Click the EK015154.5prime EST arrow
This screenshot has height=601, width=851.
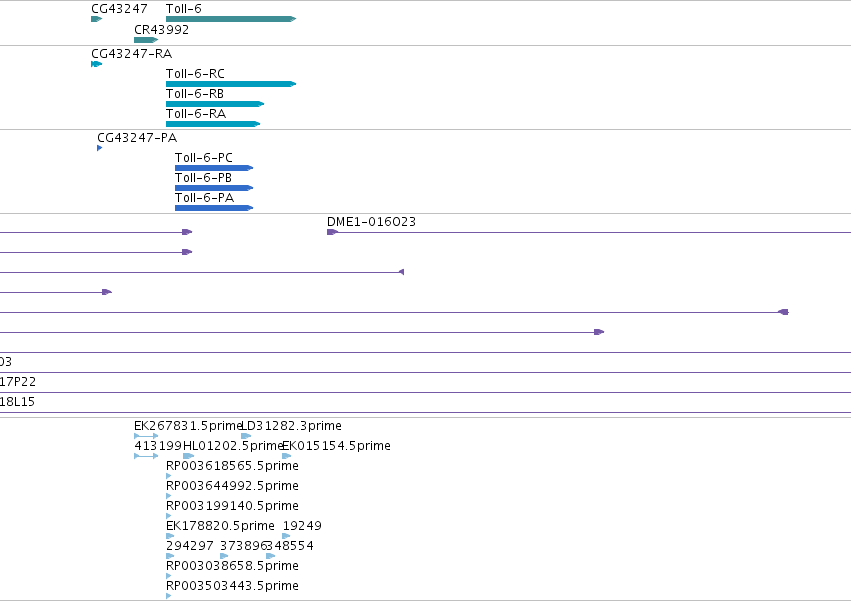tap(287, 456)
